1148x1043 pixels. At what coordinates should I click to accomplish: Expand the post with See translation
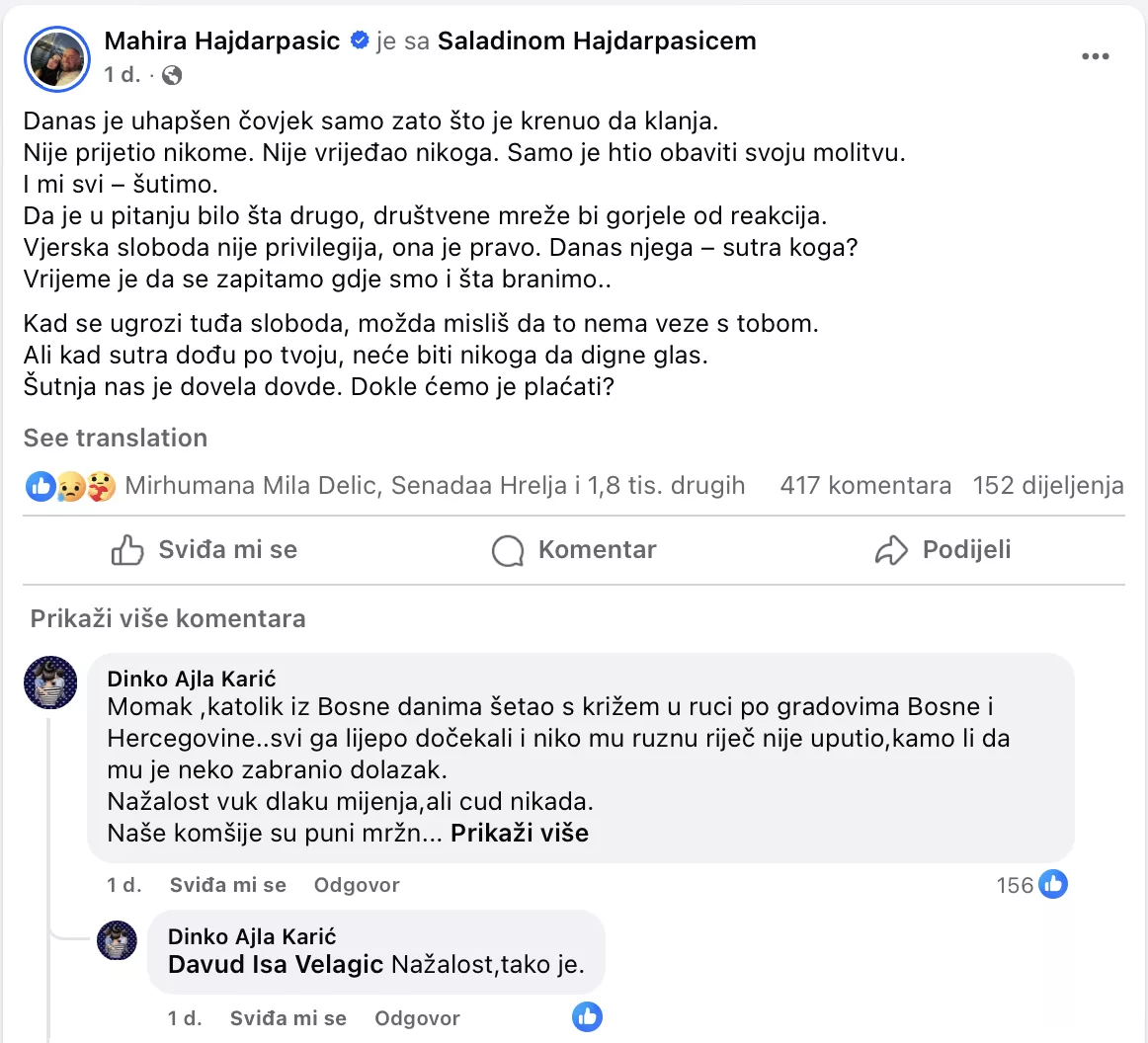(116, 439)
